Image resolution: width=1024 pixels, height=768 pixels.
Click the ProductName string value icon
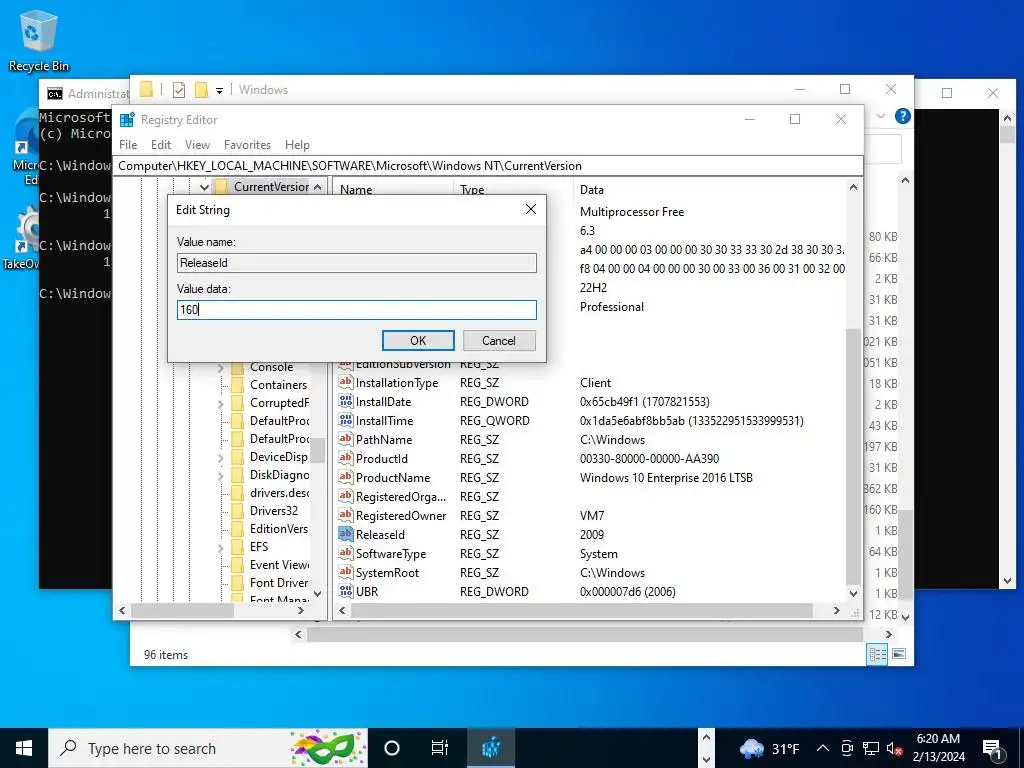tap(345, 477)
